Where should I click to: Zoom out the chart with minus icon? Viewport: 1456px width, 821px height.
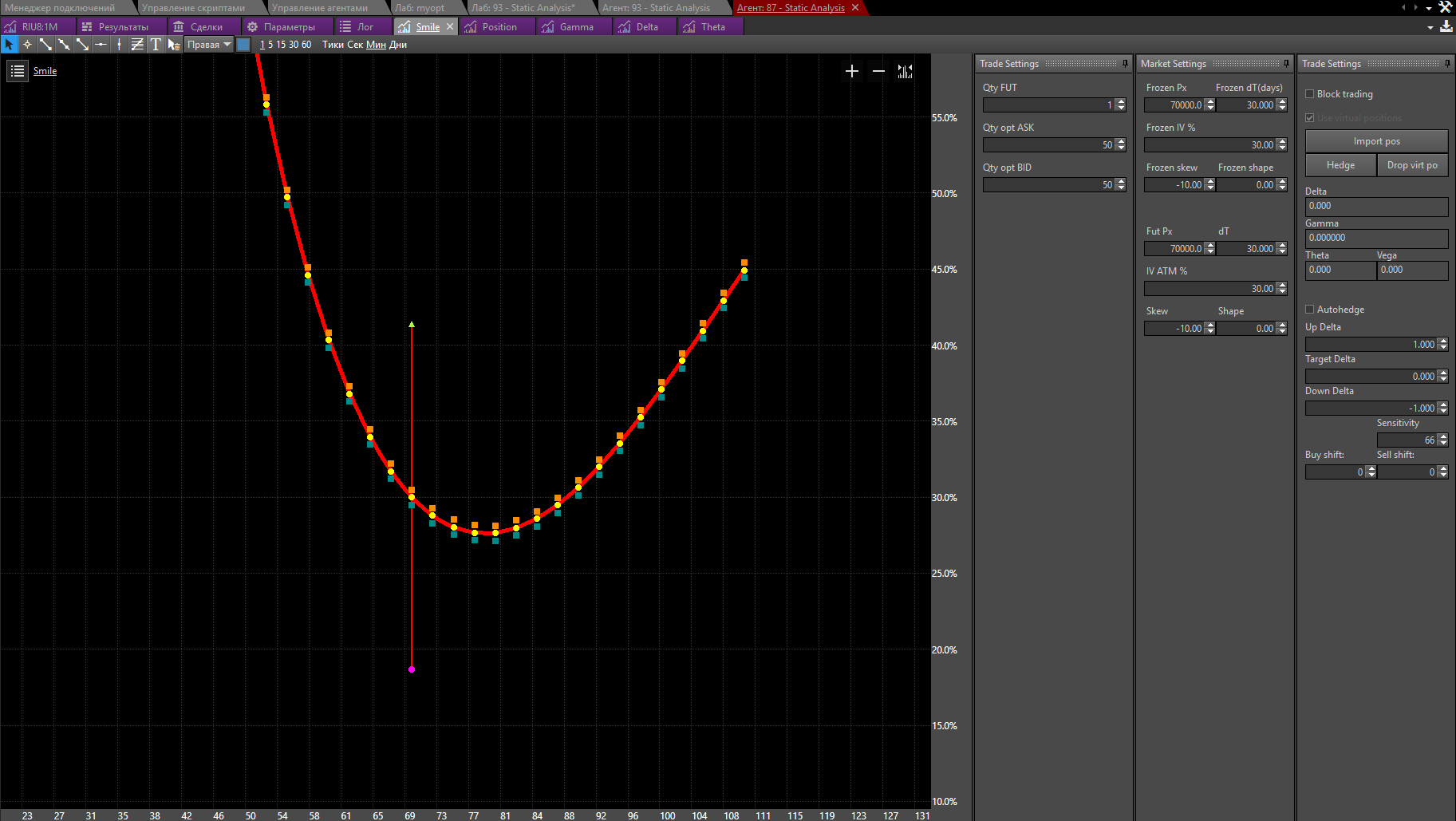pos(878,71)
